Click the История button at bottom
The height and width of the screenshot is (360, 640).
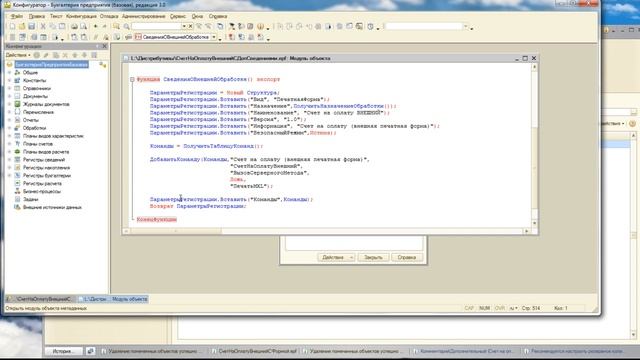coord(63,351)
